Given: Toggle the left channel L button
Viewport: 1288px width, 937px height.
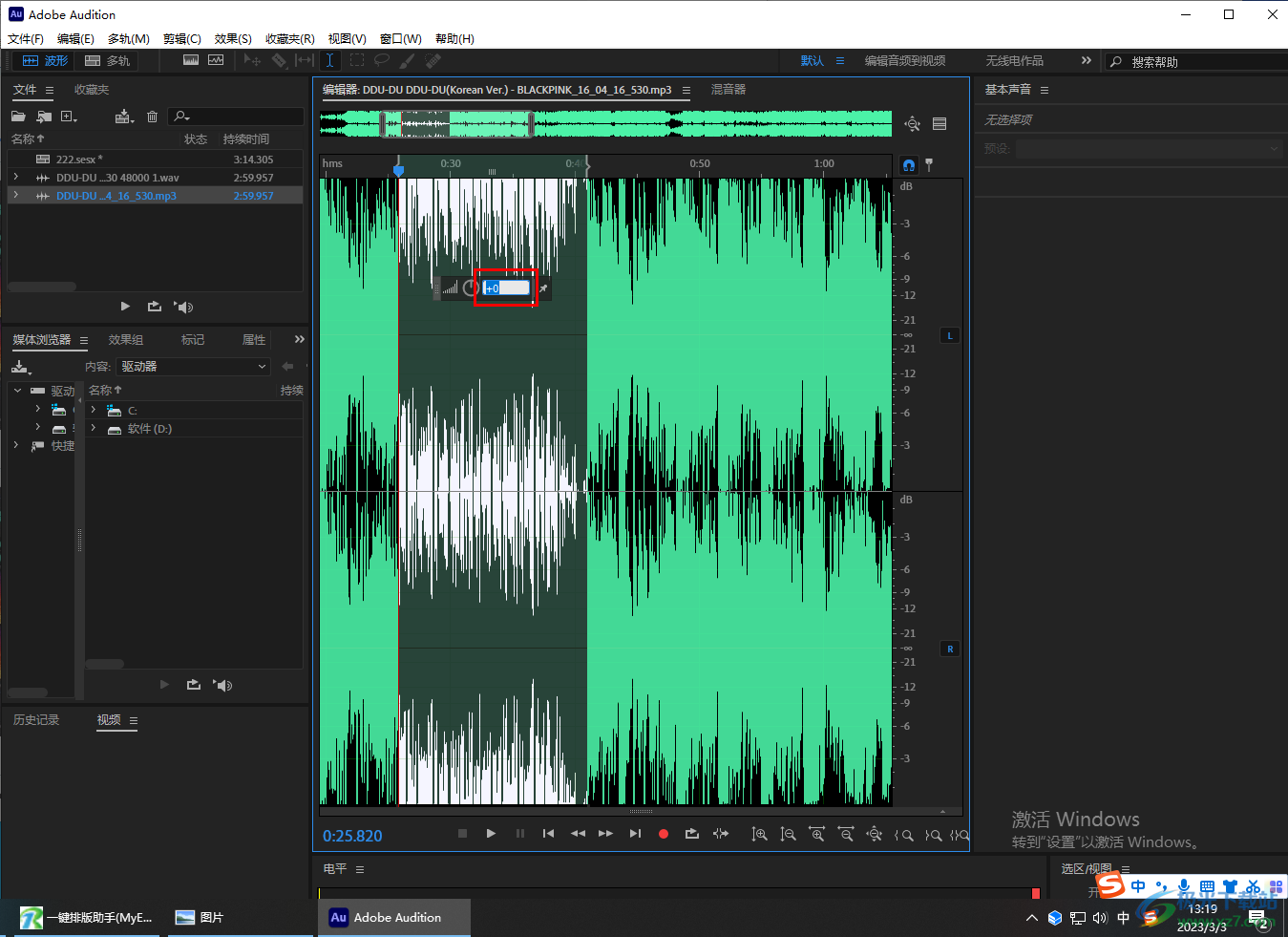Looking at the screenshot, I should coord(950,335).
